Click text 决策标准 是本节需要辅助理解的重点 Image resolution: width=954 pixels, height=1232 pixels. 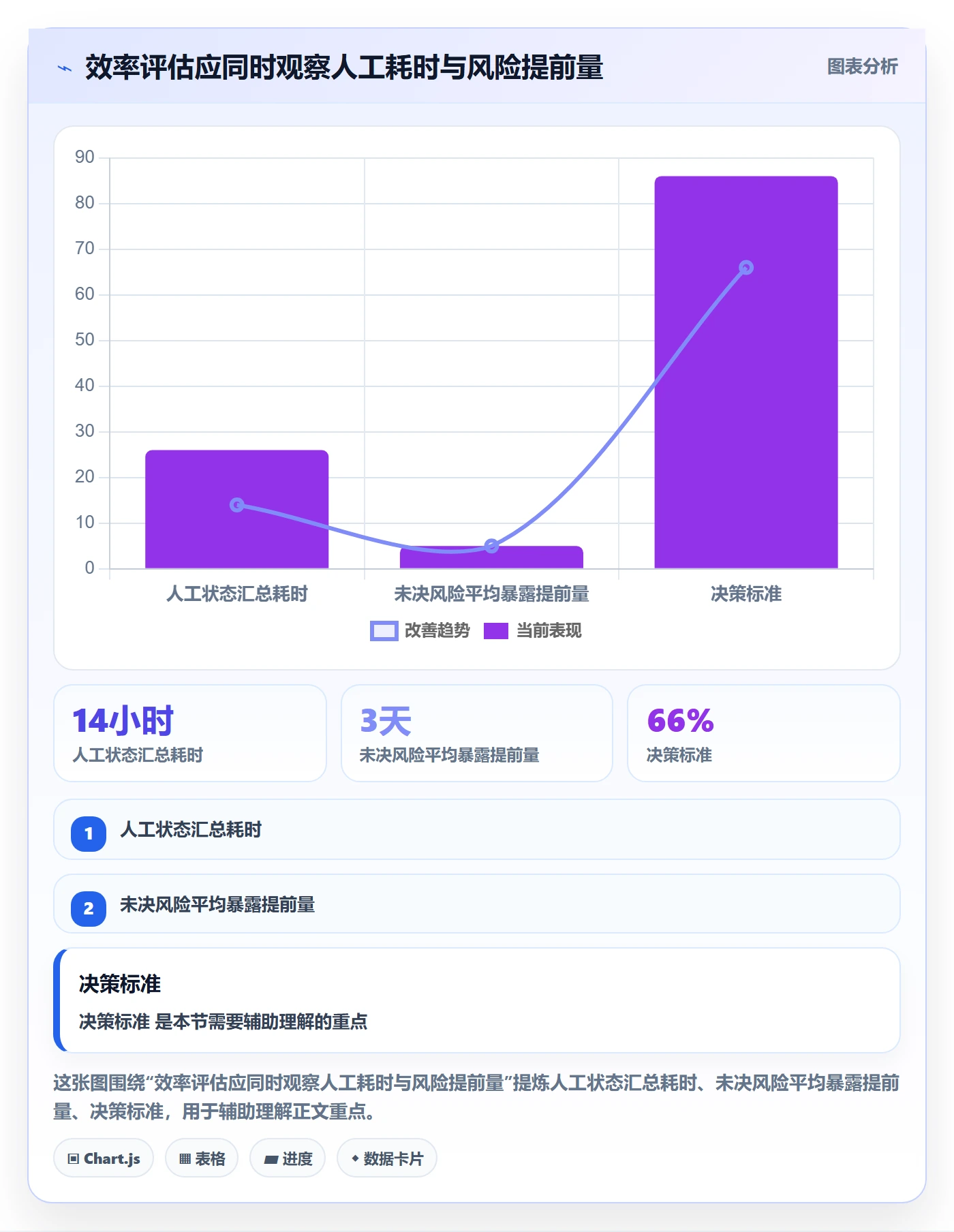point(224,1021)
